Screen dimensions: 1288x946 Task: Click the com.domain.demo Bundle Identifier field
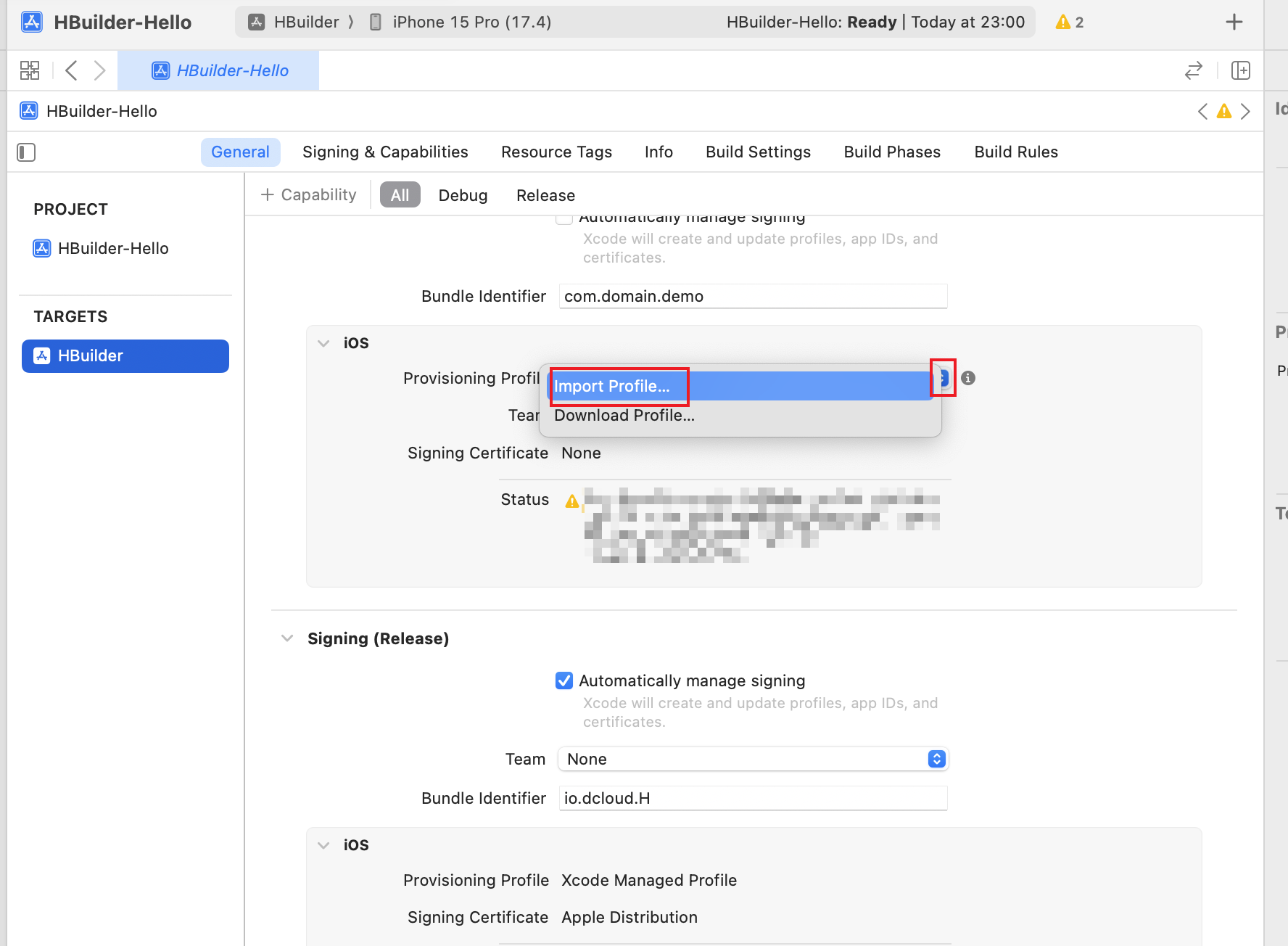[753, 296]
